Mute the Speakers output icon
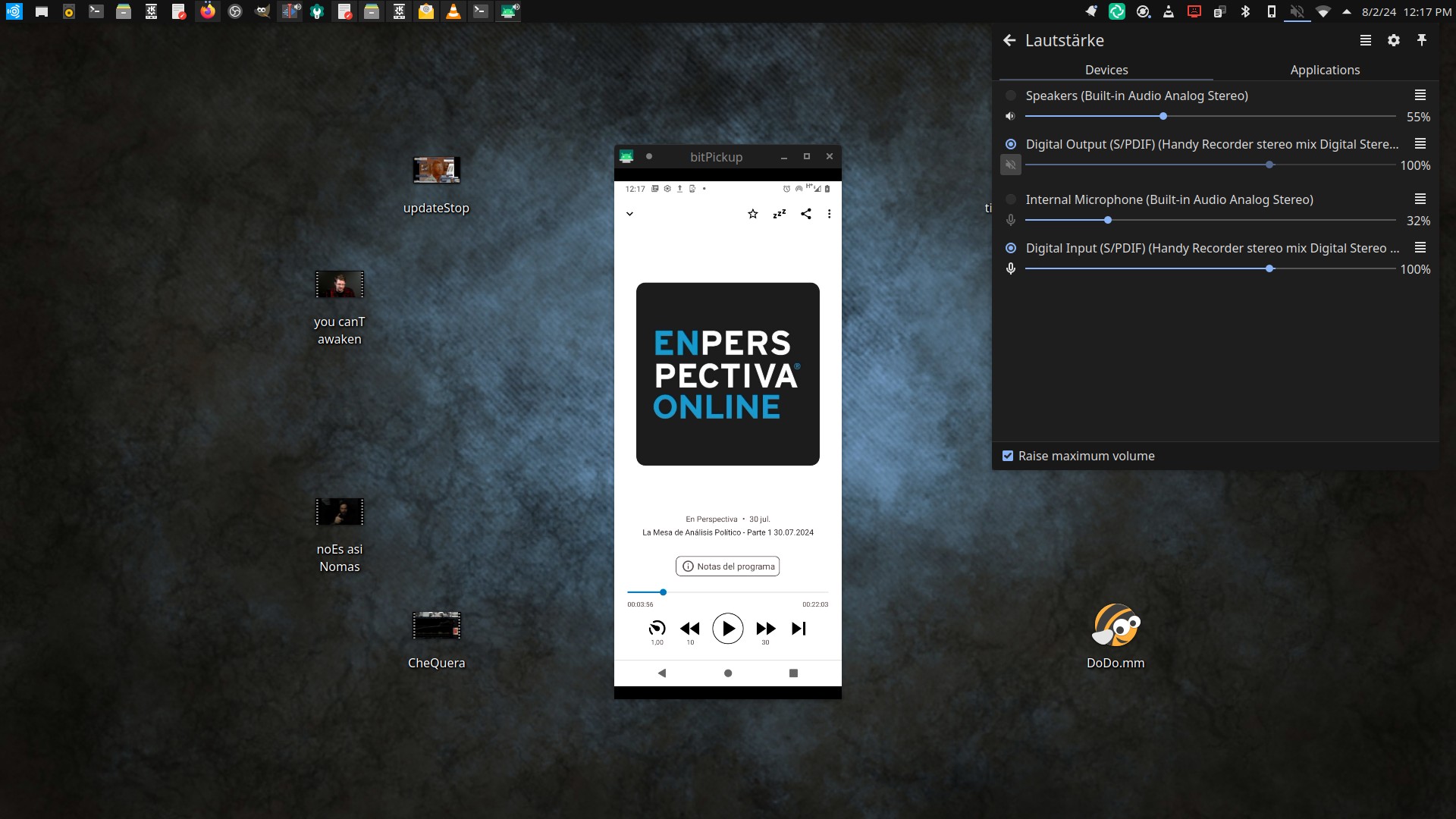The height and width of the screenshot is (819, 1456). pyautogui.click(x=1010, y=117)
